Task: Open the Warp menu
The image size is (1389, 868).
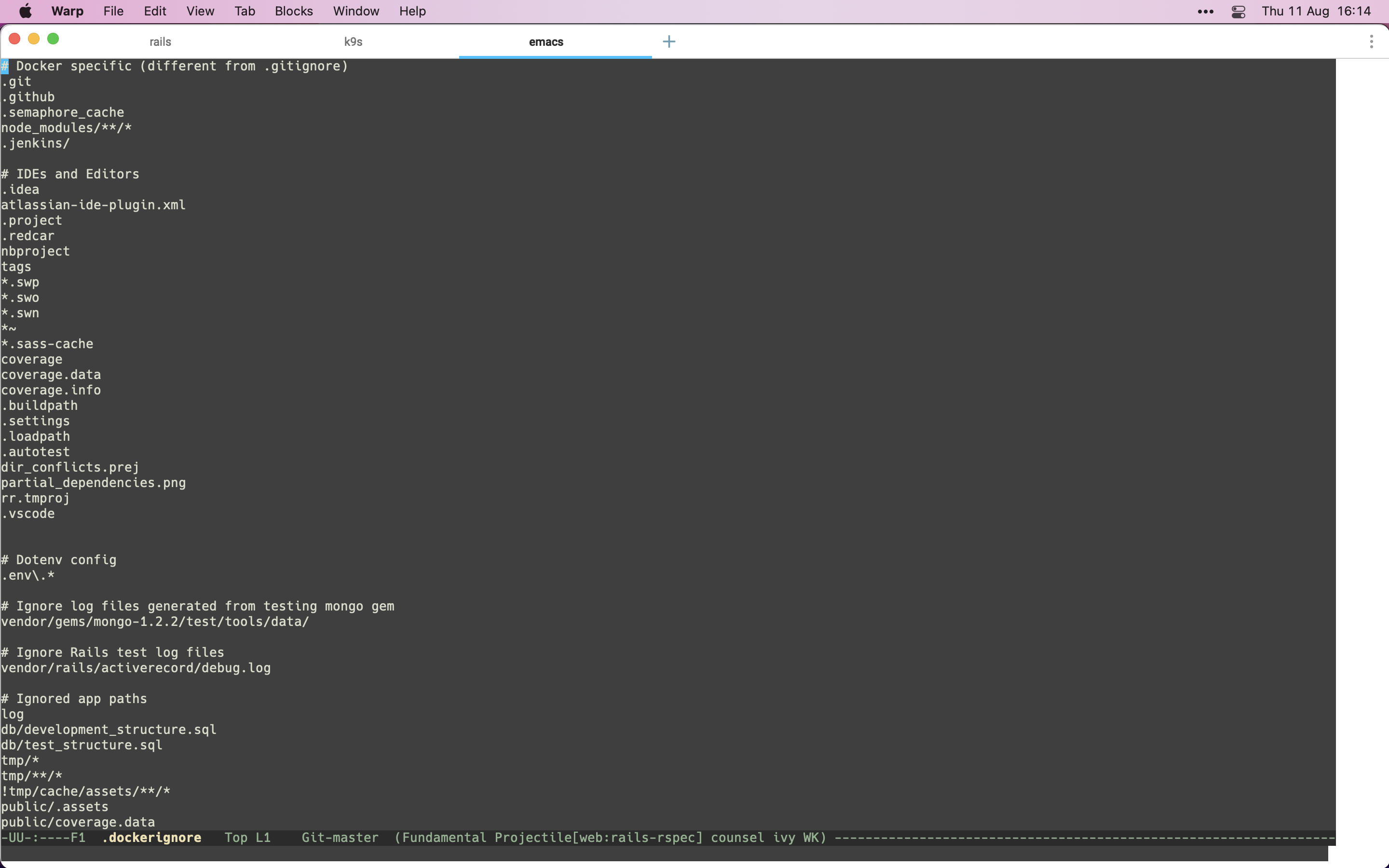Action: (x=67, y=11)
